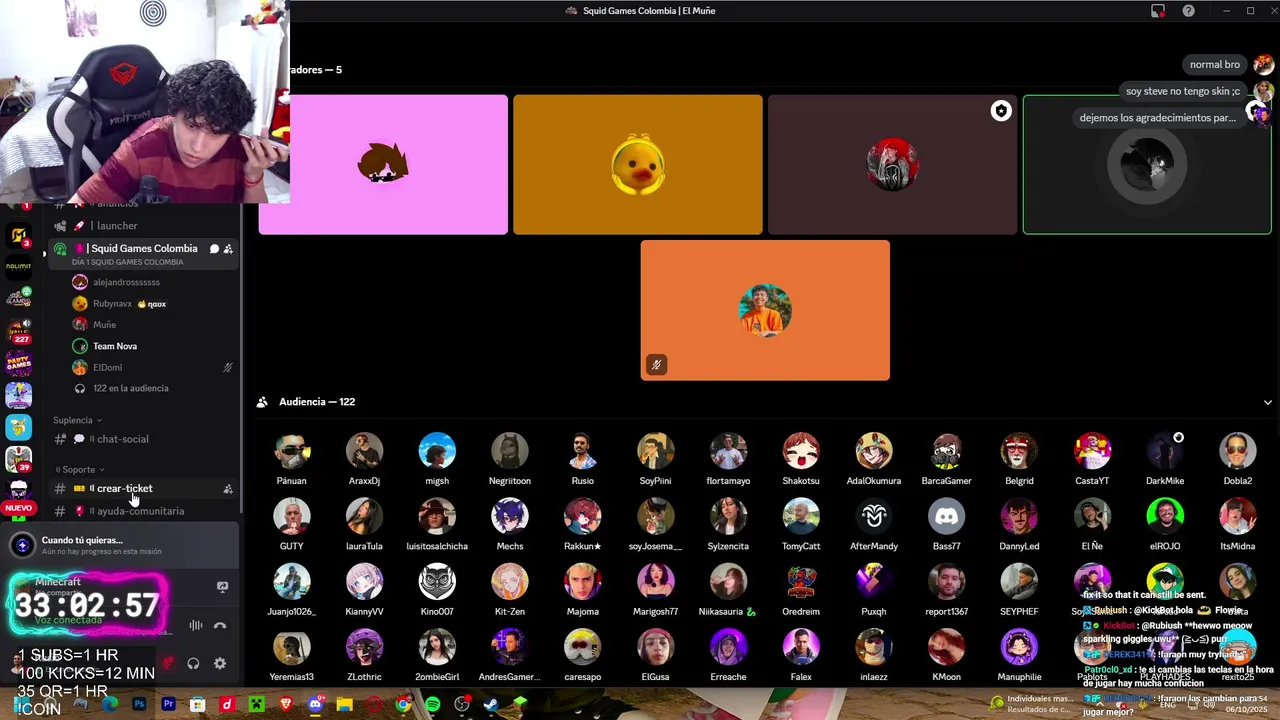Open audience member TomyCatt's profile
Viewport: 1280px width, 720px height.
(x=801, y=525)
